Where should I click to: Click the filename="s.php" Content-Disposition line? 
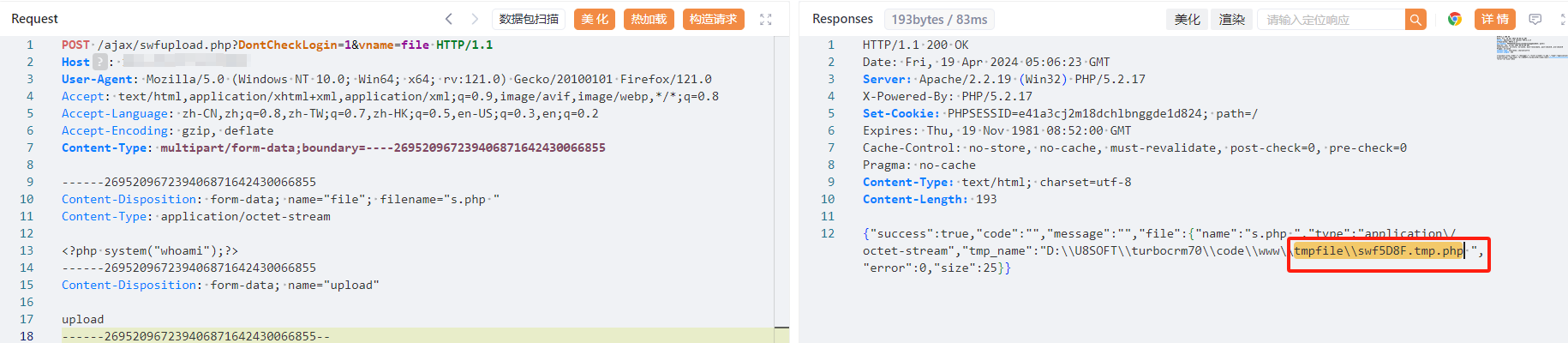(x=280, y=199)
